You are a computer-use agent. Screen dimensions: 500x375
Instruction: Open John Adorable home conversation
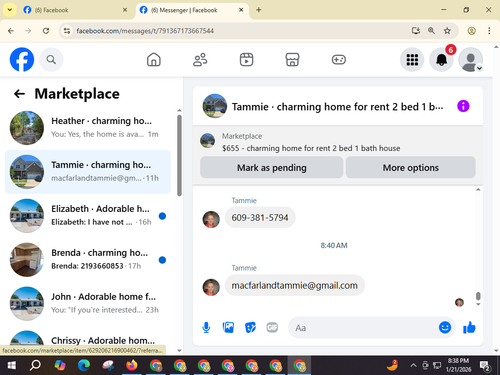[x=88, y=304]
